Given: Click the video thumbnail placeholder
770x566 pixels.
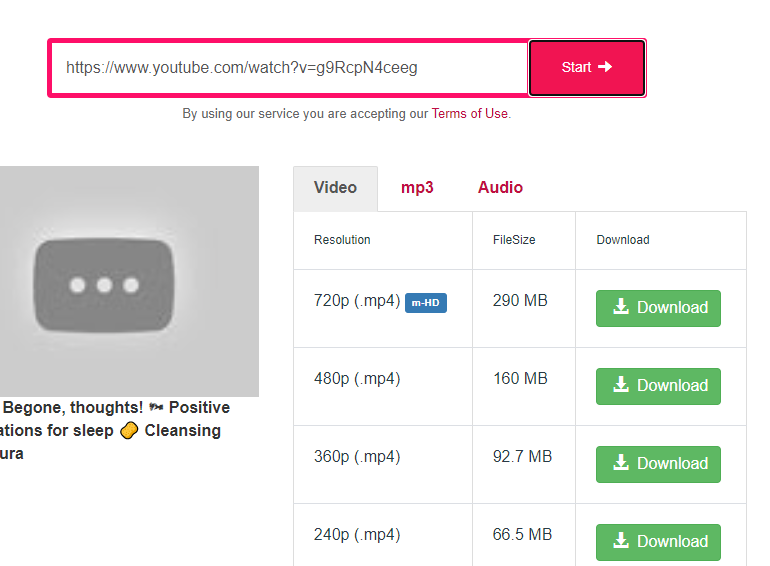Looking at the screenshot, I should coord(129,281).
